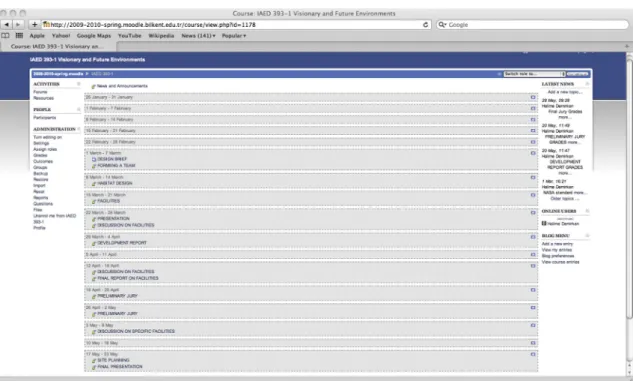Show only week 1 March - 7 March
This screenshot has height=381, width=633.
click(533, 153)
